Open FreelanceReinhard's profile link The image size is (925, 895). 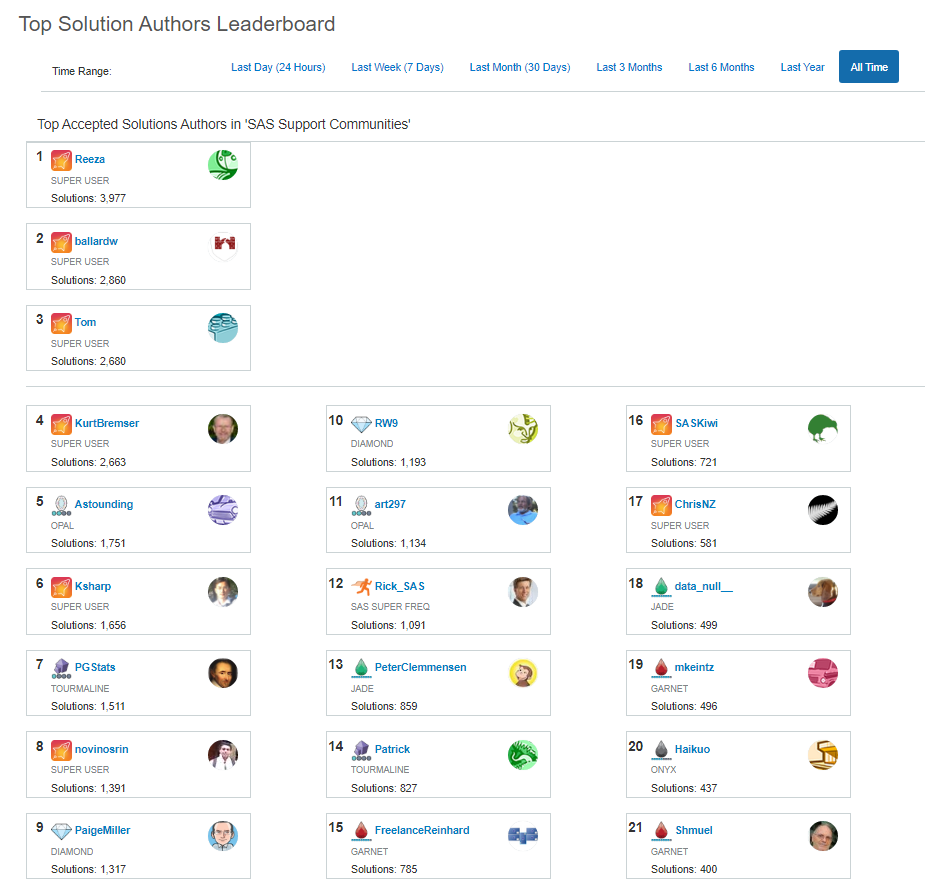pyautogui.click(x=422, y=830)
